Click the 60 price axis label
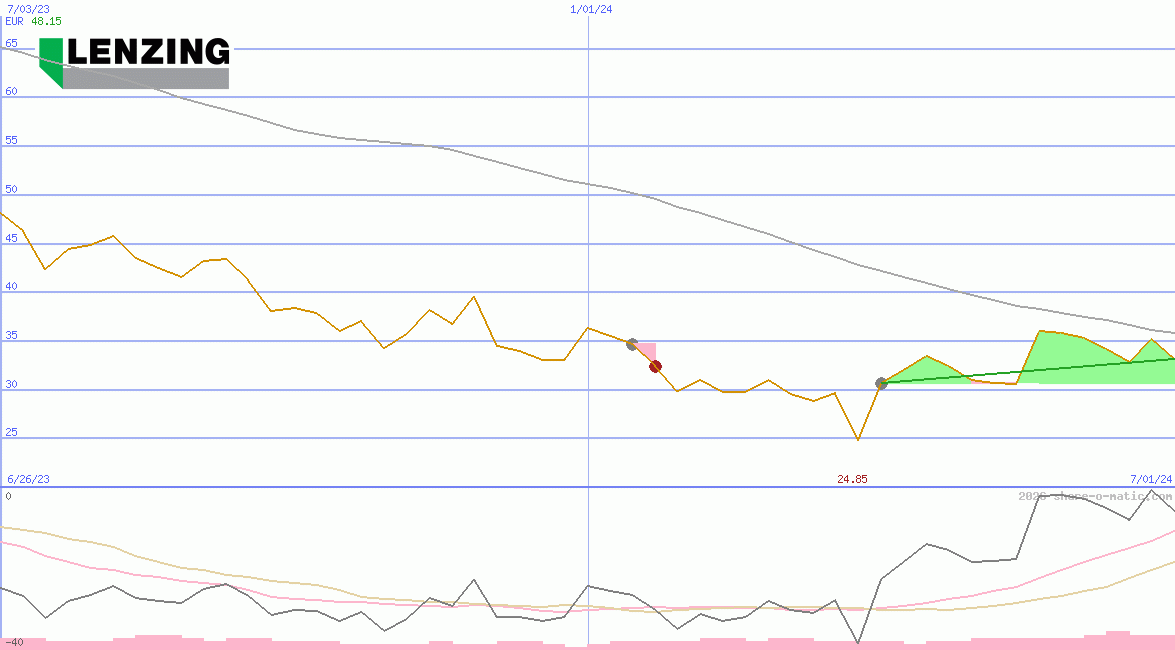 coord(11,91)
